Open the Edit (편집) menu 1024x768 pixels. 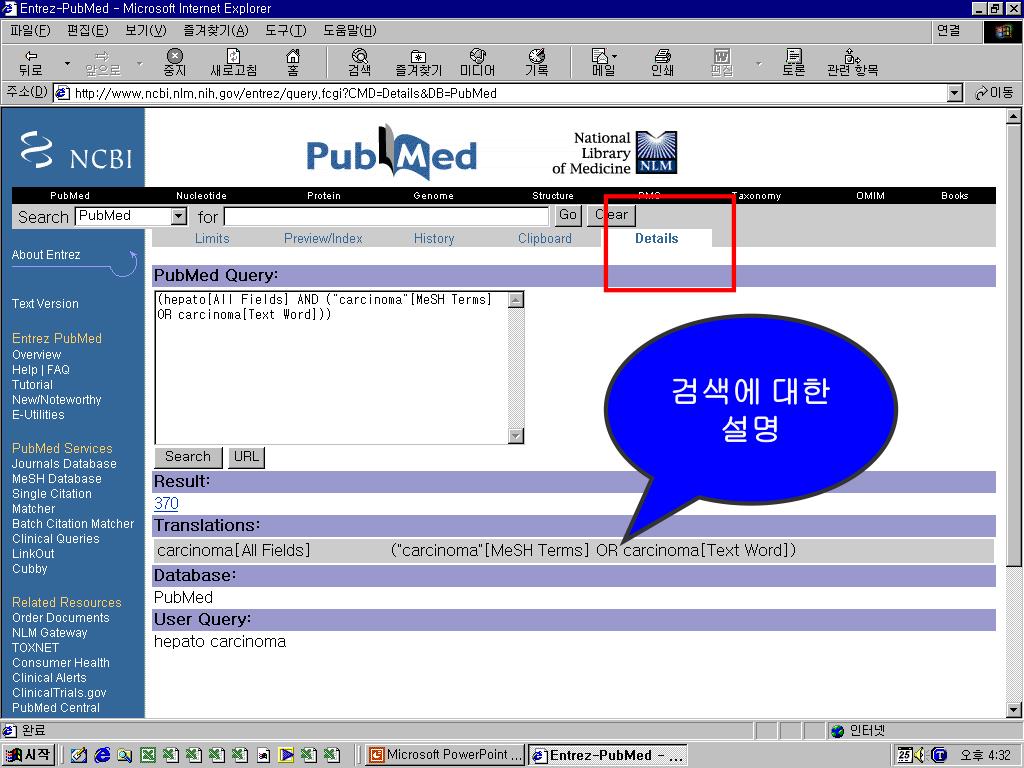(88, 31)
